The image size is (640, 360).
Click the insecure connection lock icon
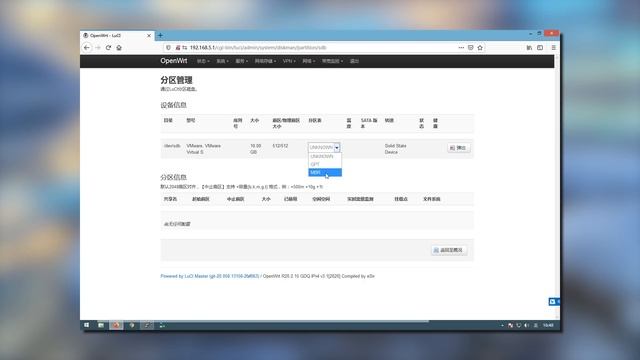(x=178, y=48)
